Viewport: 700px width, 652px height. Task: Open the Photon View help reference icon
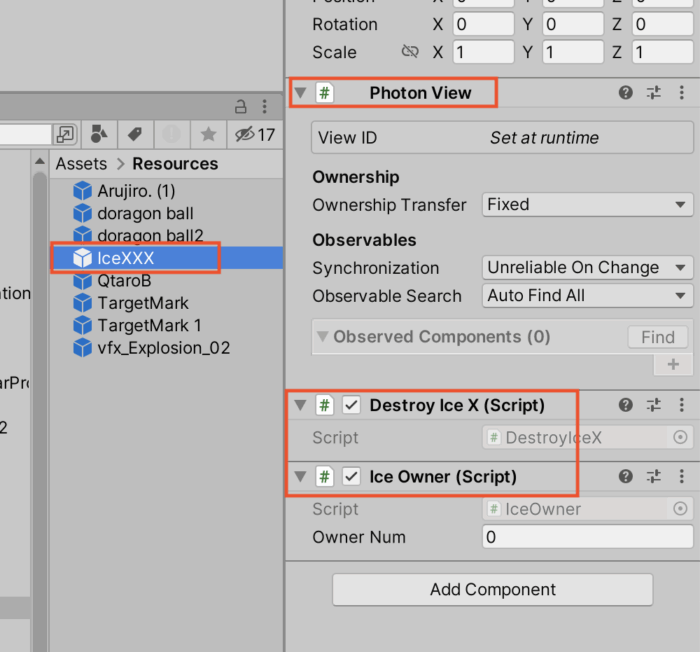tap(626, 93)
